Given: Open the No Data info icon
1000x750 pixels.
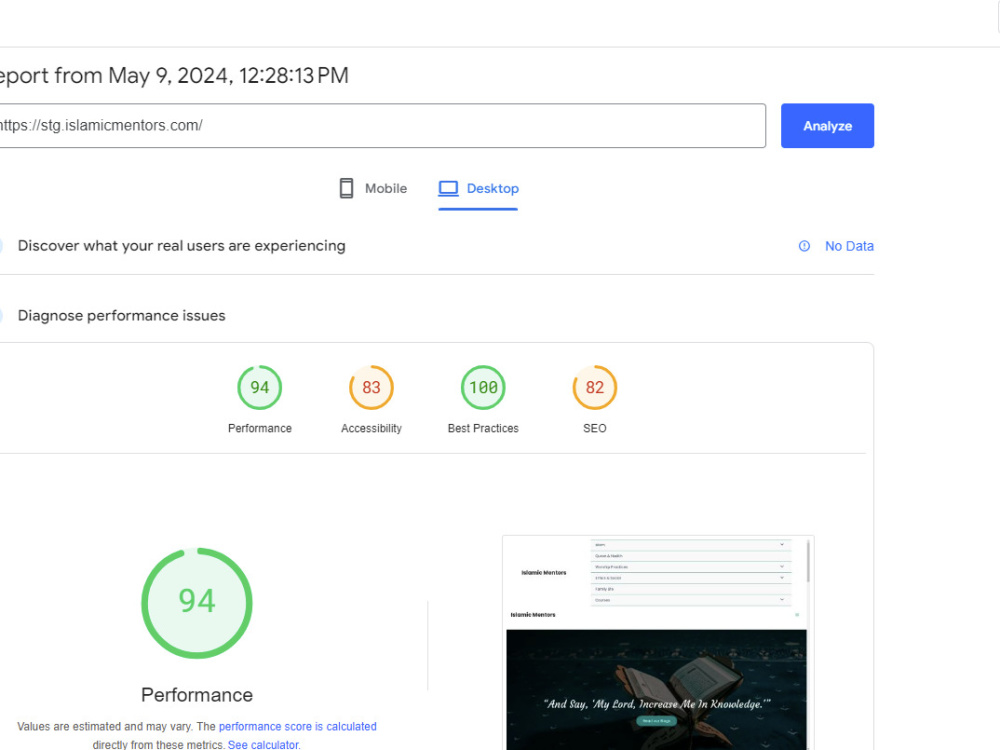Looking at the screenshot, I should tap(804, 246).
